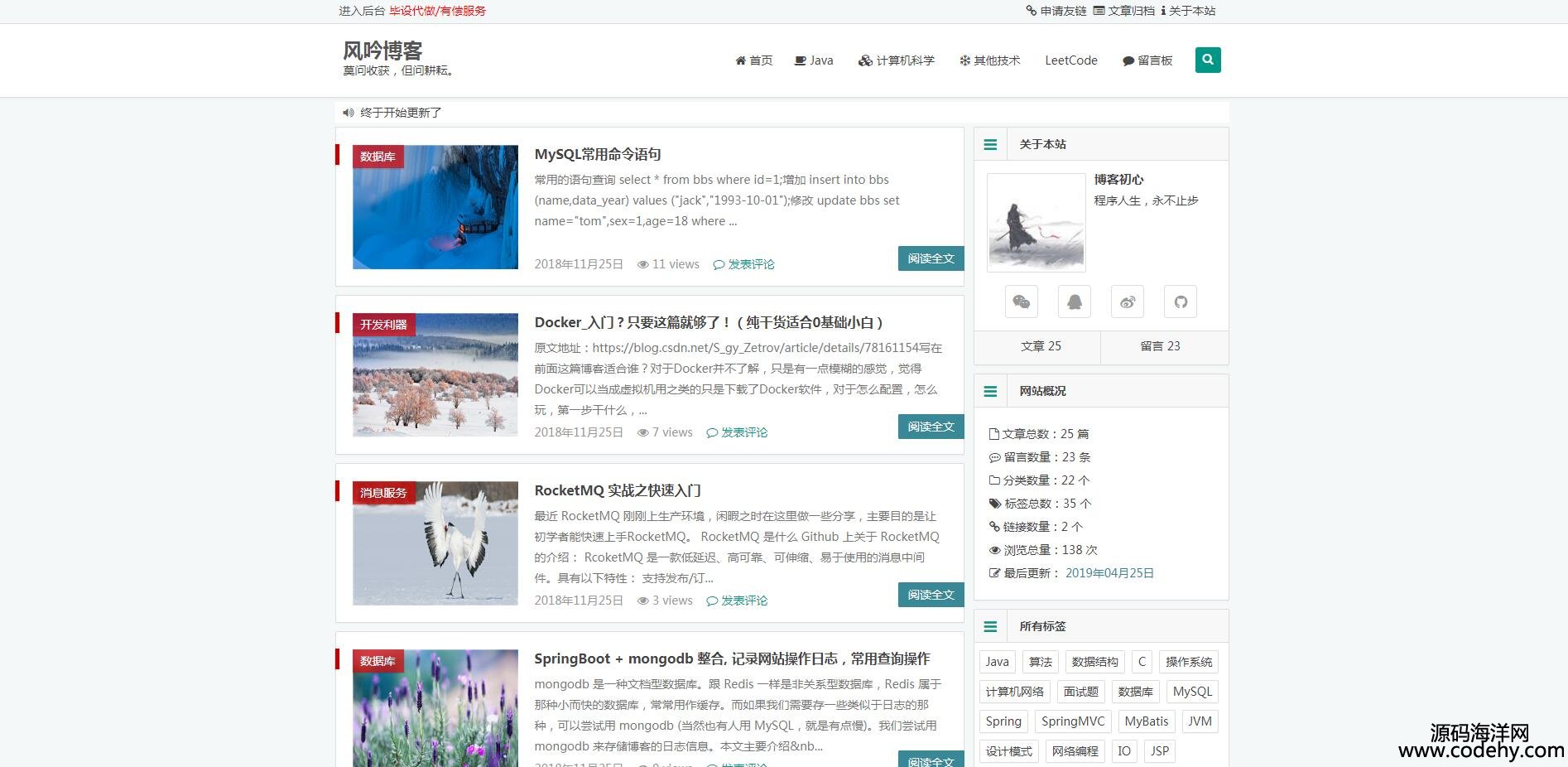Open the GitHub social icon
Image resolution: width=1568 pixels, height=767 pixels.
pos(1181,301)
